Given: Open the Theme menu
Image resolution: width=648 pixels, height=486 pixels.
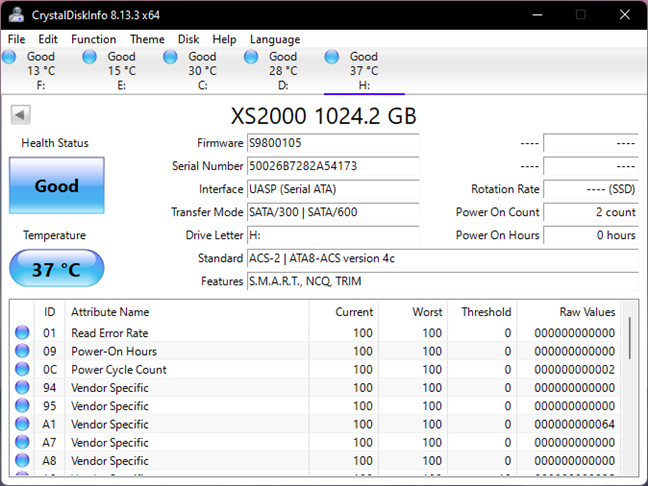Looking at the screenshot, I should click(147, 39).
